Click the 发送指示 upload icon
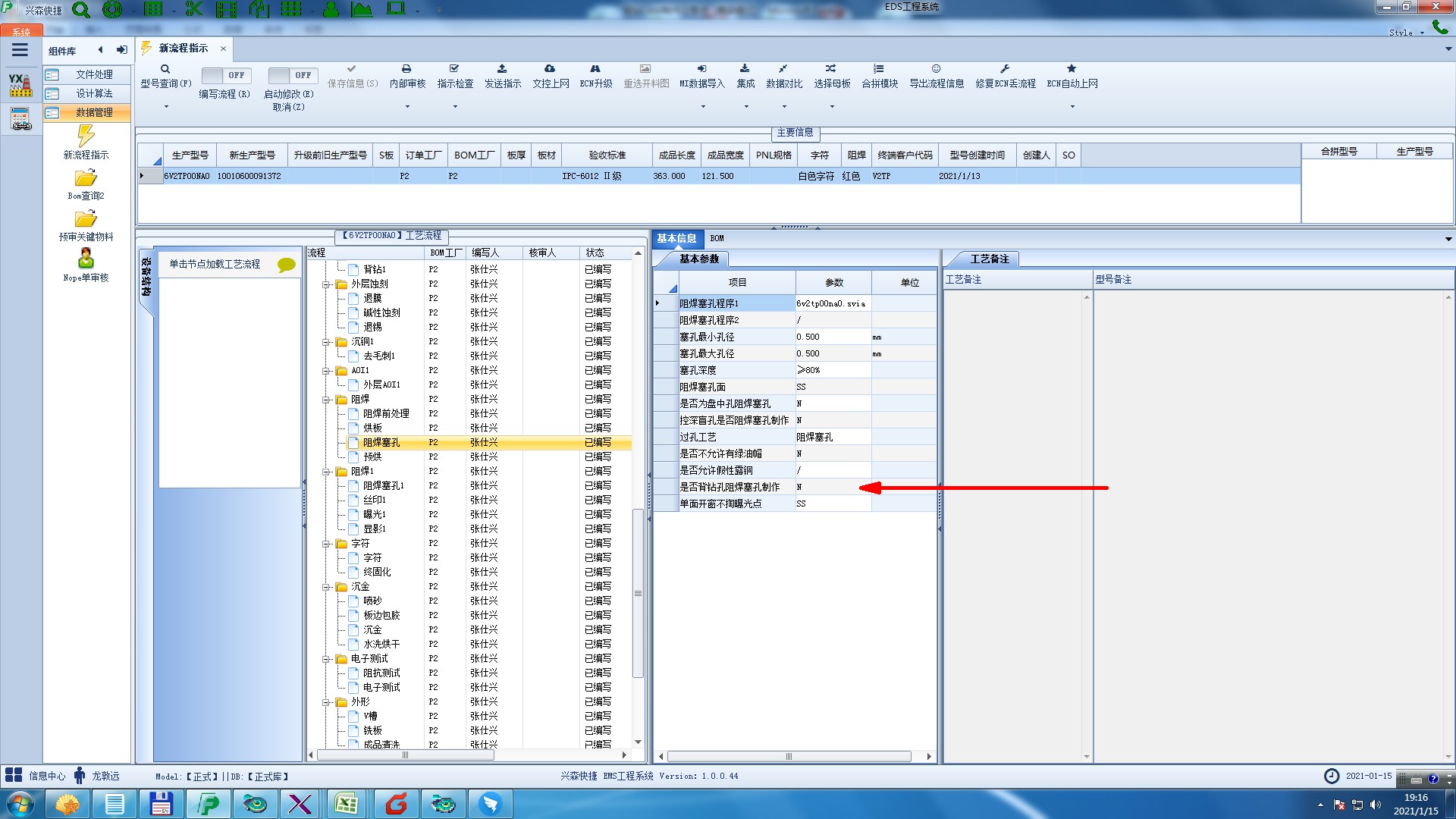The height and width of the screenshot is (819, 1456). tap(502, 69)
